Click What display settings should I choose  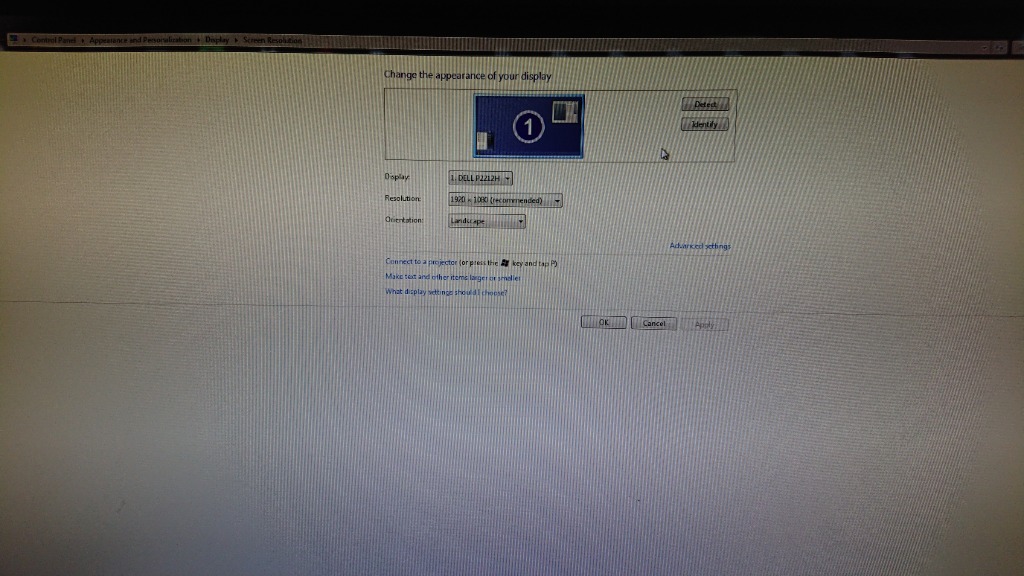coord(443,292)
